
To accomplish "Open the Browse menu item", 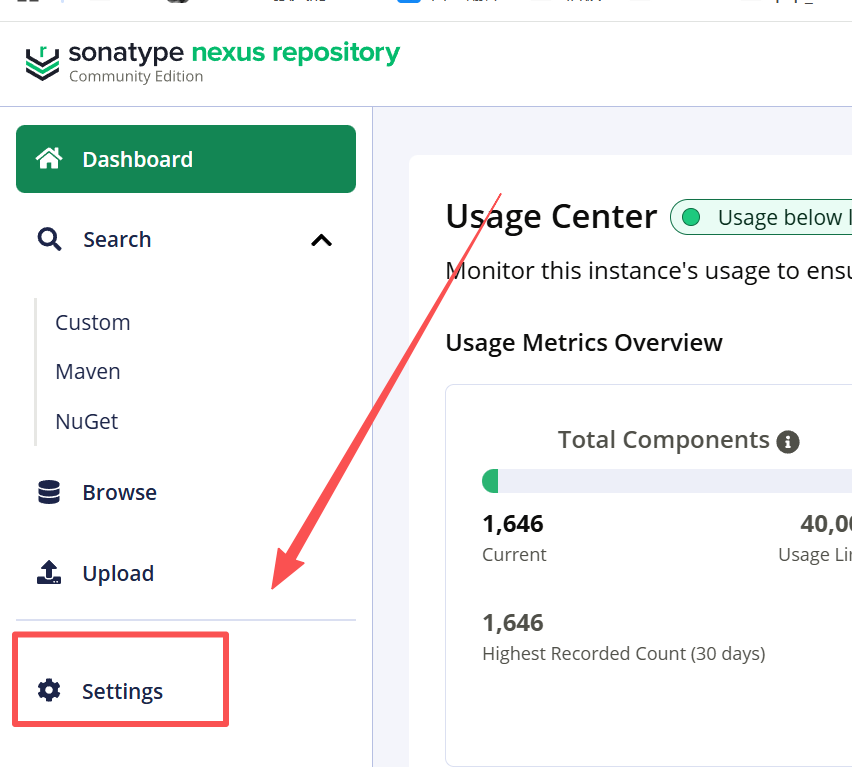I will tap(186, 493).
